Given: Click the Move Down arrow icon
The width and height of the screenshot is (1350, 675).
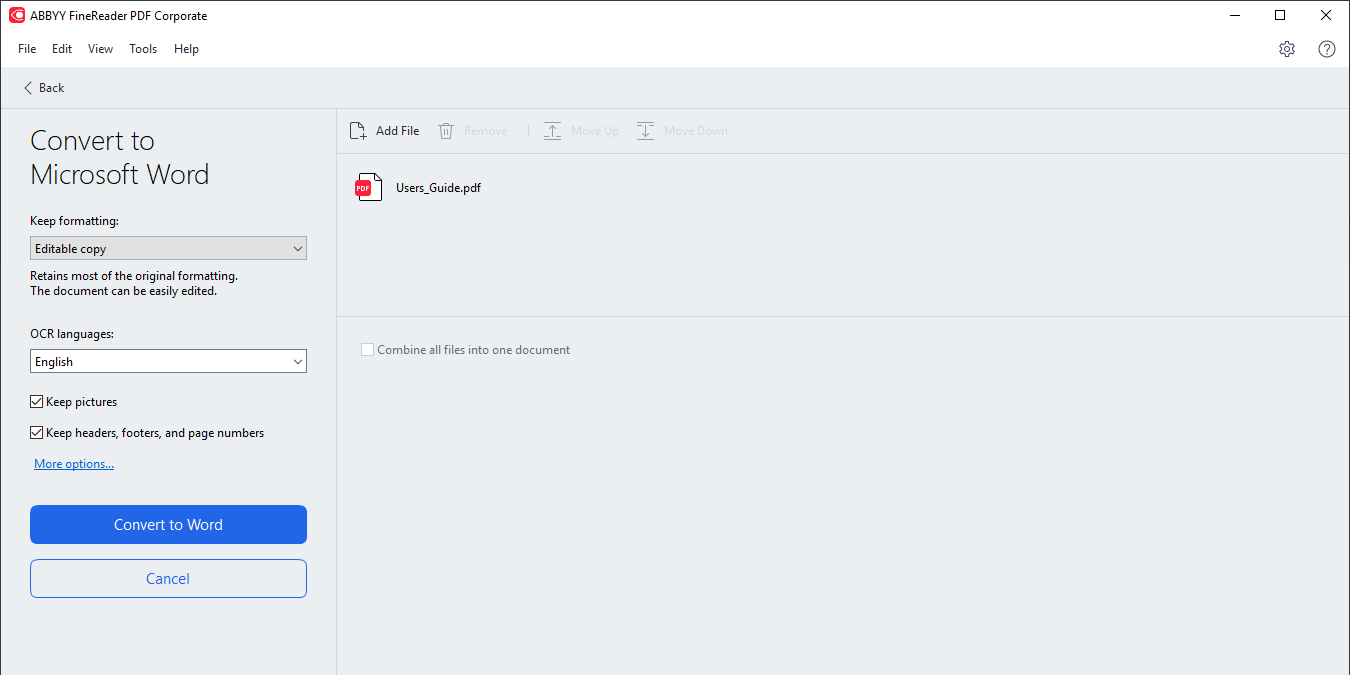Looking at the screenshot, I should [645, 131].
